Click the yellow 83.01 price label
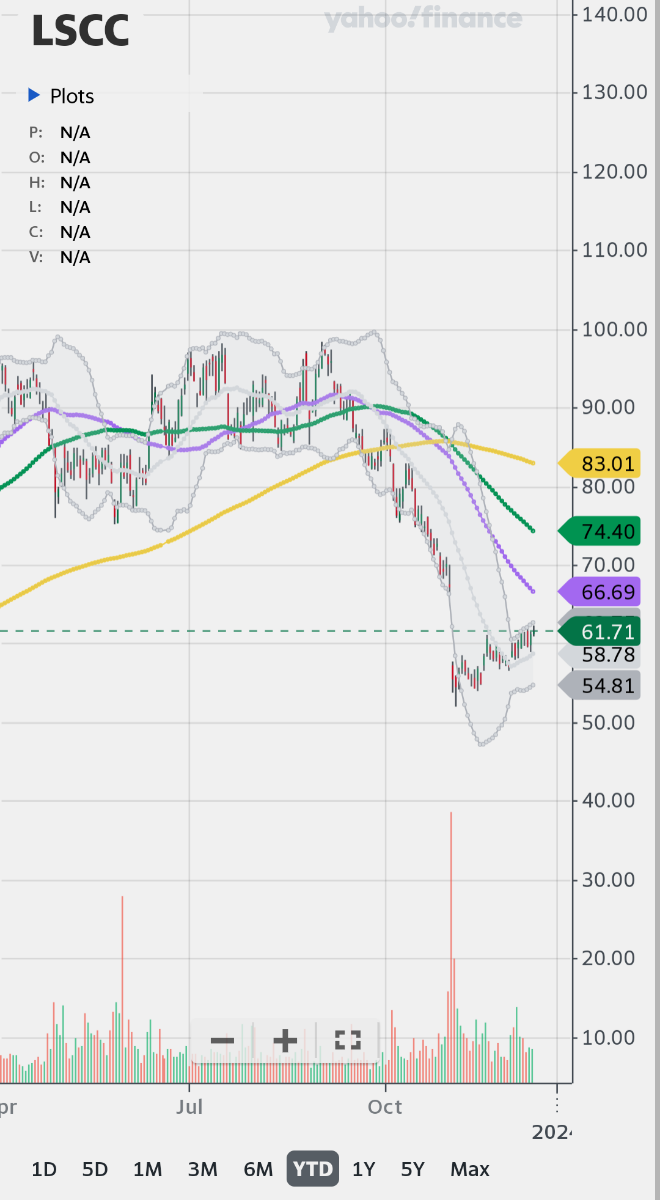 coord(606,463)
